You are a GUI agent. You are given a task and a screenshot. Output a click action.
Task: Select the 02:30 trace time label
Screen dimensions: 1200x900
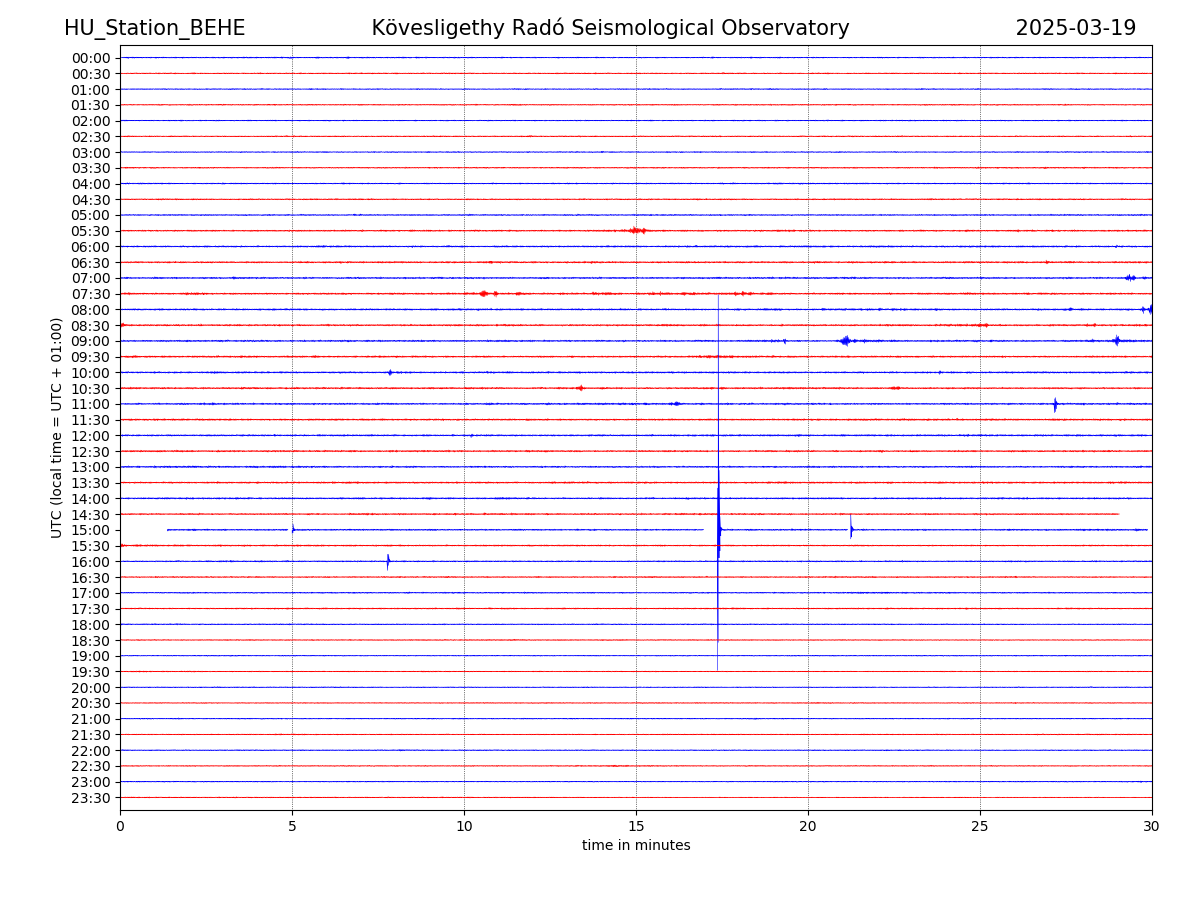pyautogui.click(x=91, y=137)
